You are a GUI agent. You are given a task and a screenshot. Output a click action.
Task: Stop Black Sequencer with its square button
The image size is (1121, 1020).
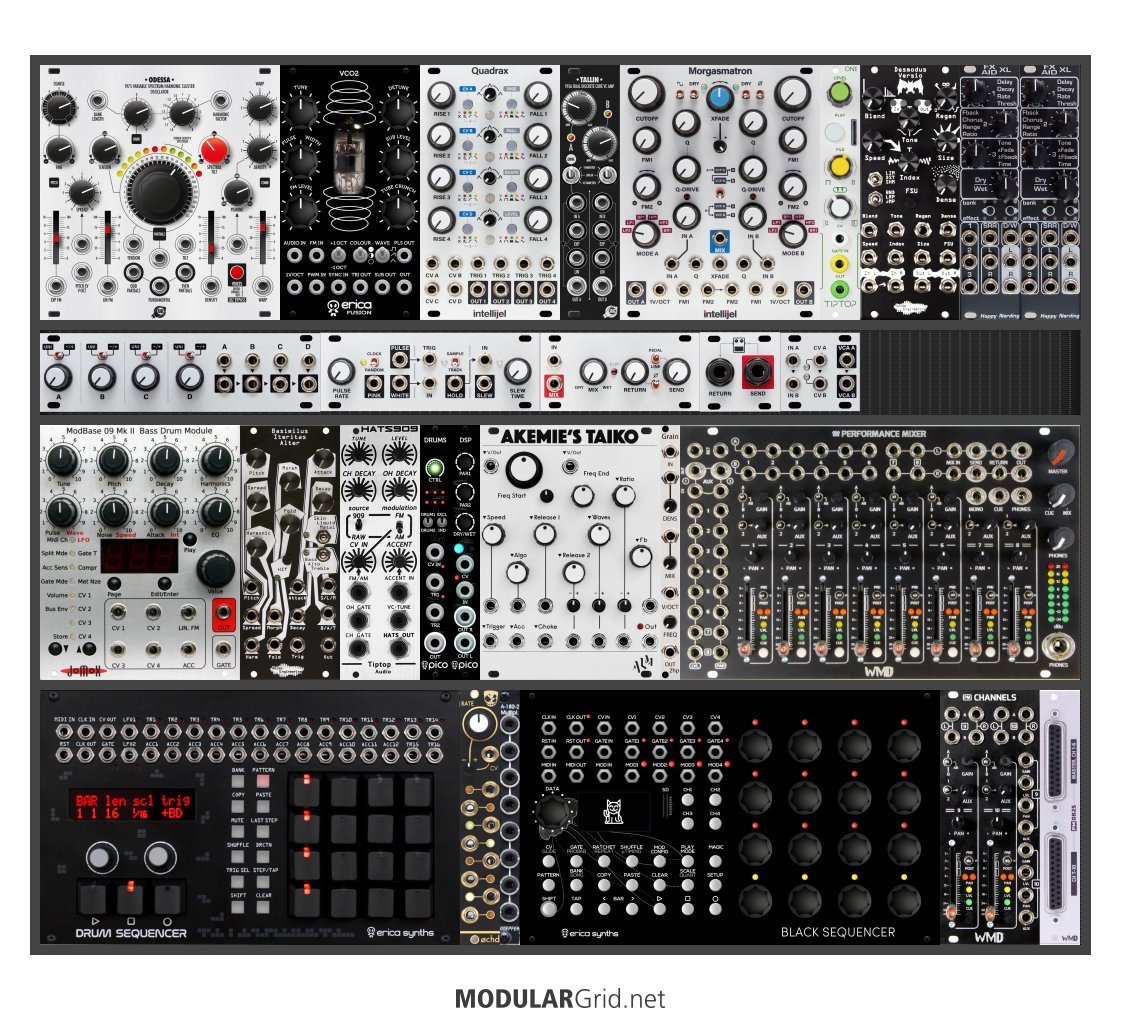tap(687, 908)
